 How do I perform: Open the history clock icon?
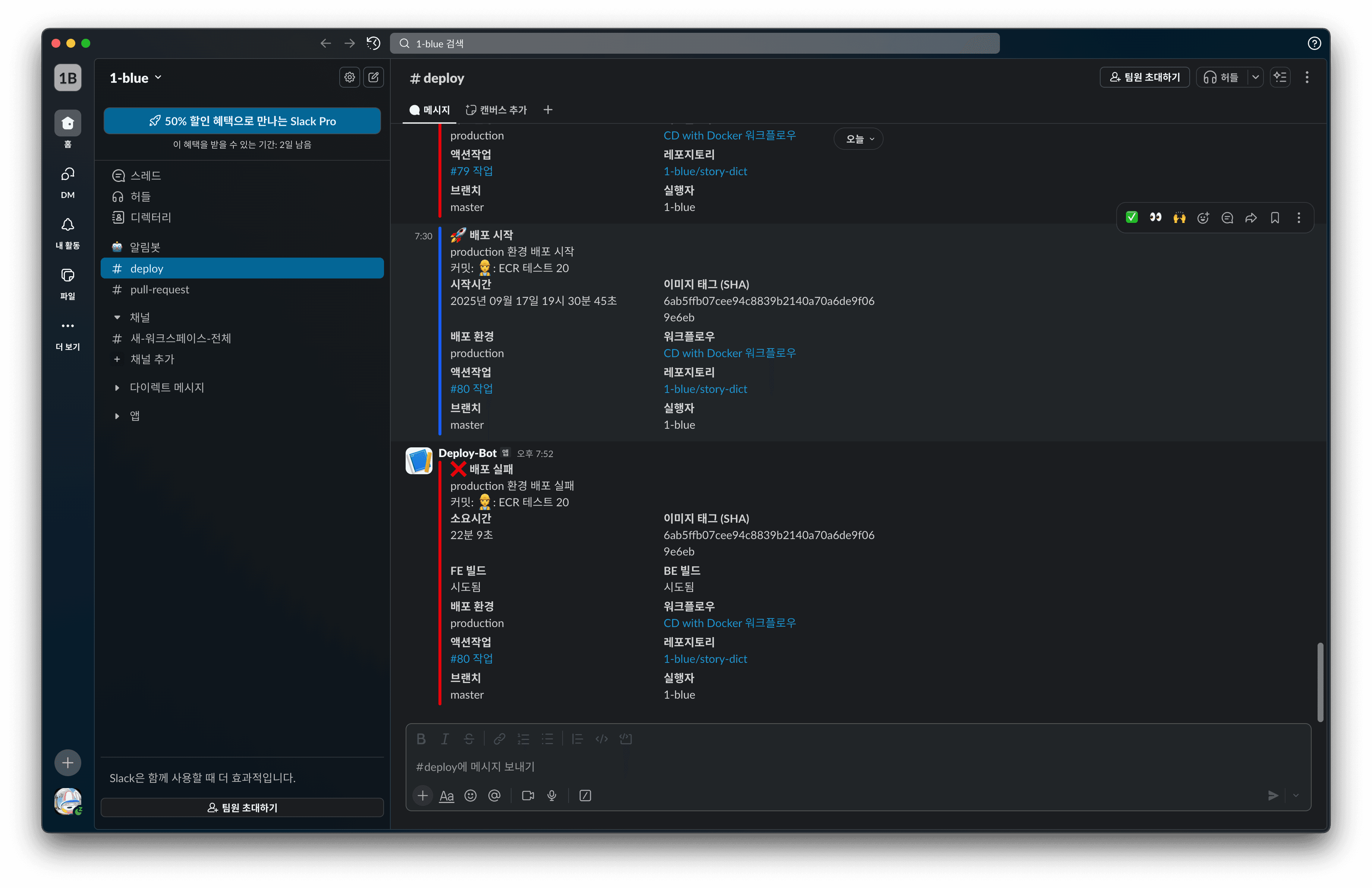pos(374,43)
